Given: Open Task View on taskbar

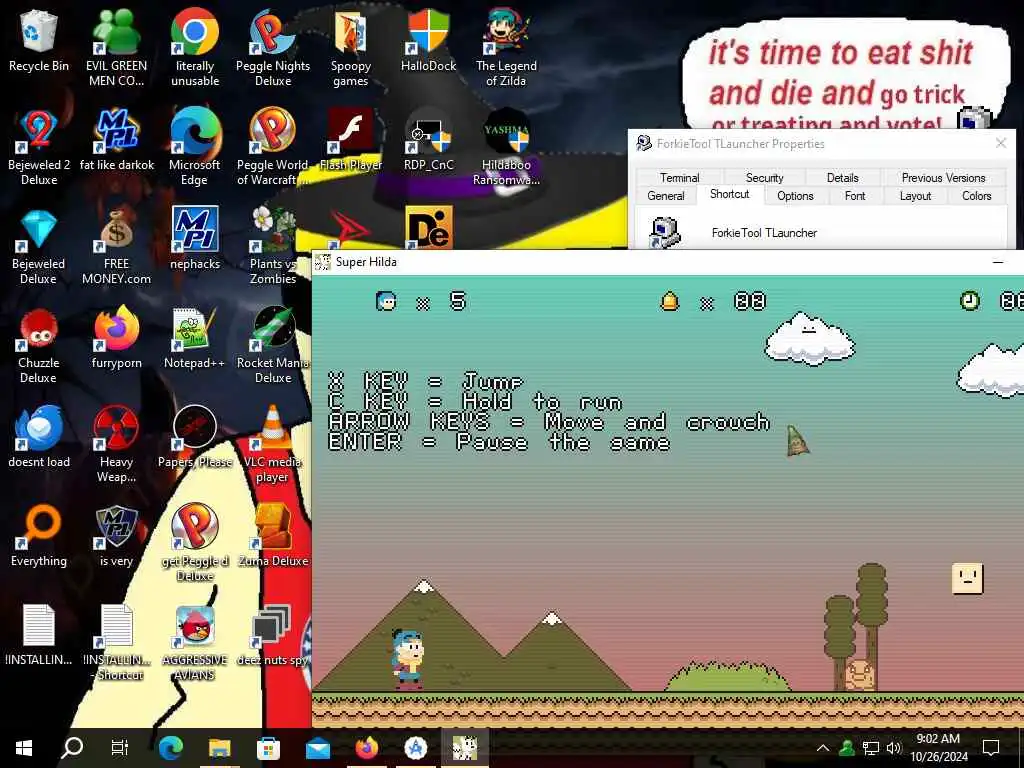Looking at the screenshot, I should tap(120, 748).
